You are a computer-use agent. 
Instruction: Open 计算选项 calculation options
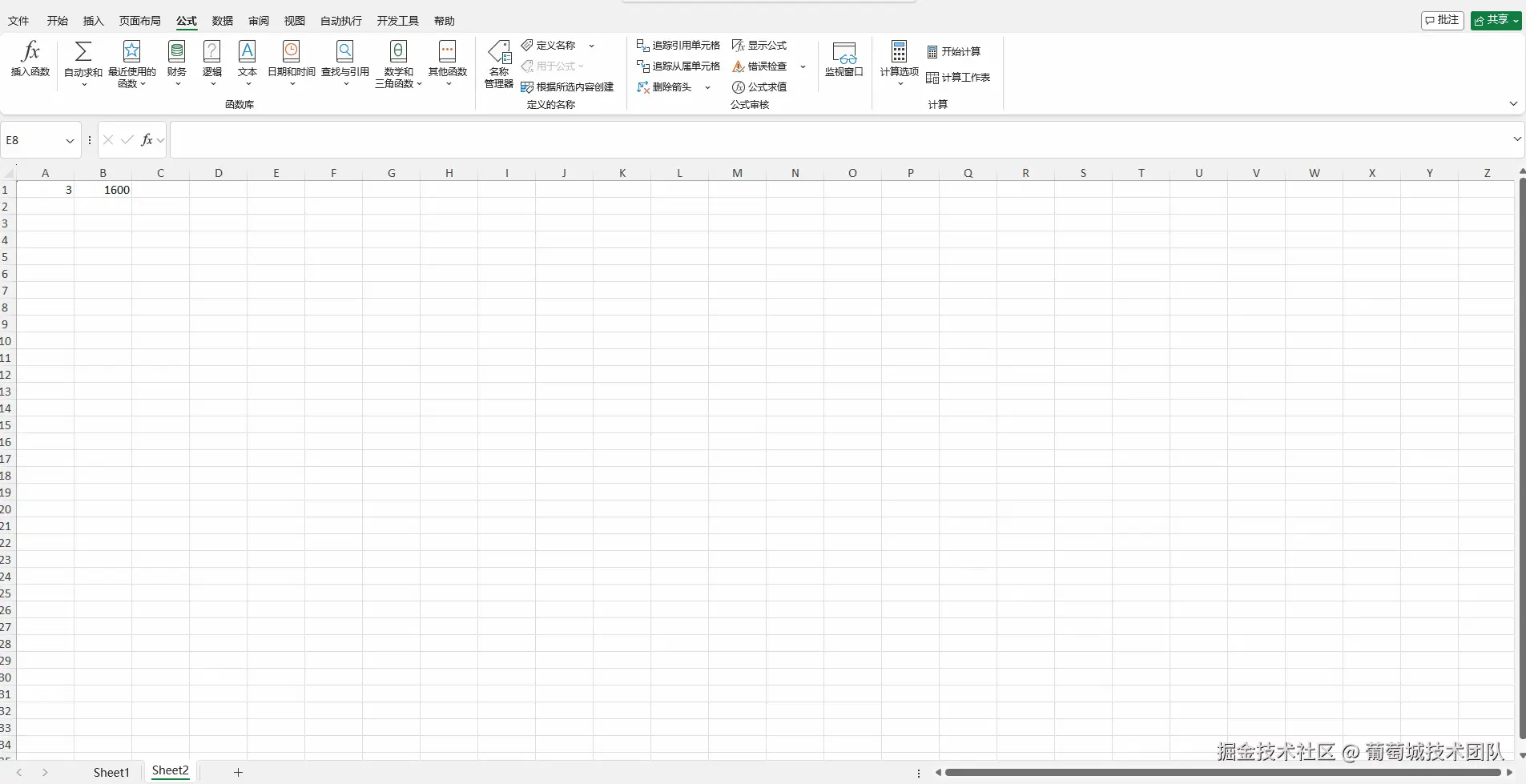[900, 64]
